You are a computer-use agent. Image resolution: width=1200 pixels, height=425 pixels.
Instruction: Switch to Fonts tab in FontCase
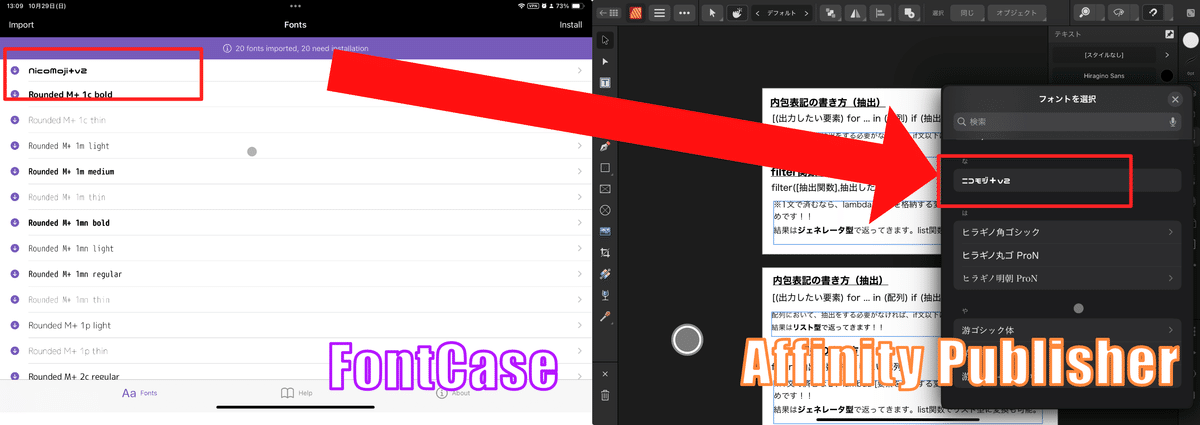click(x=140, y=393)
